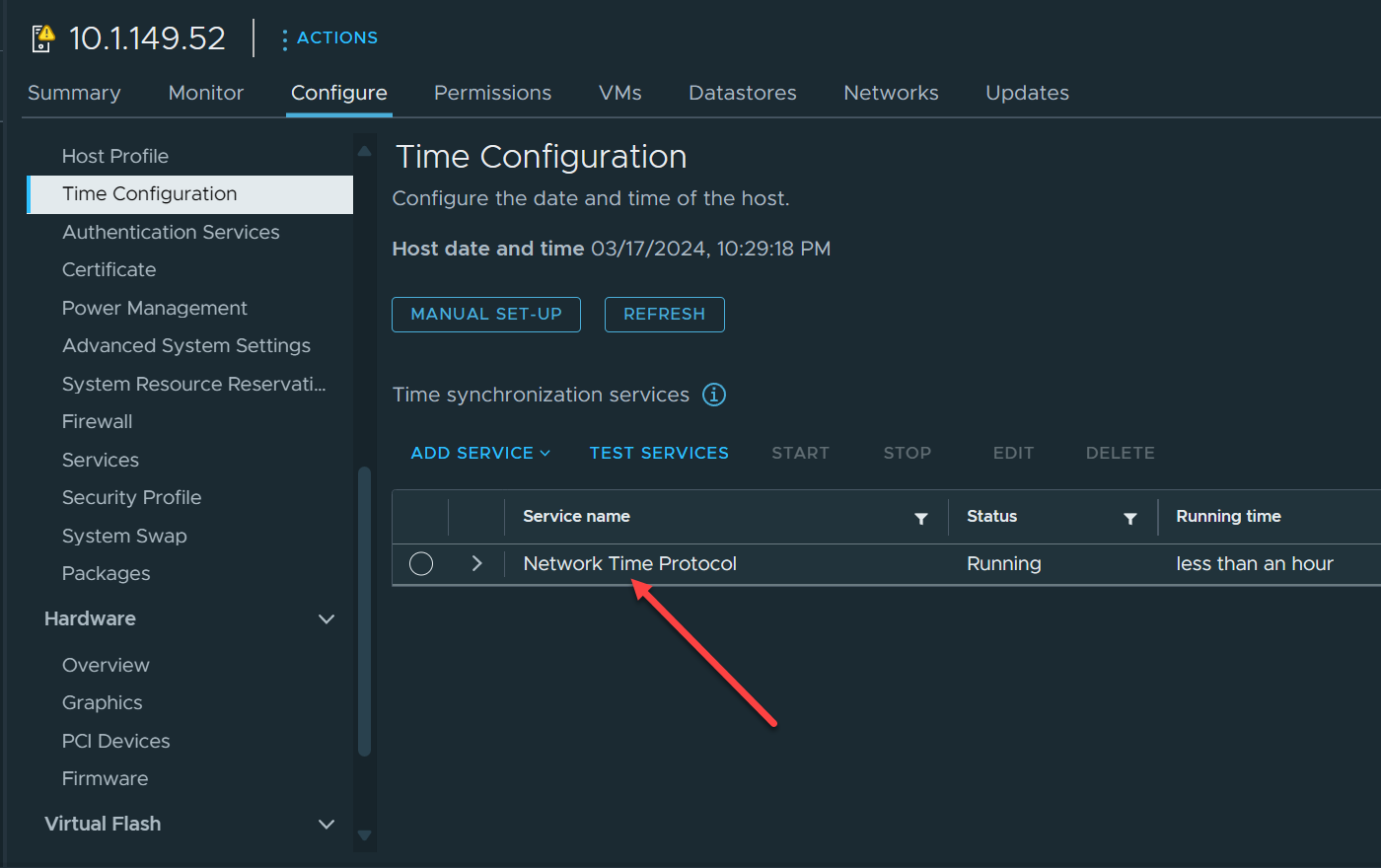The width and height of the screenshot is (1381, 868).
Task: Open the Networks tab
Action: 892,93
